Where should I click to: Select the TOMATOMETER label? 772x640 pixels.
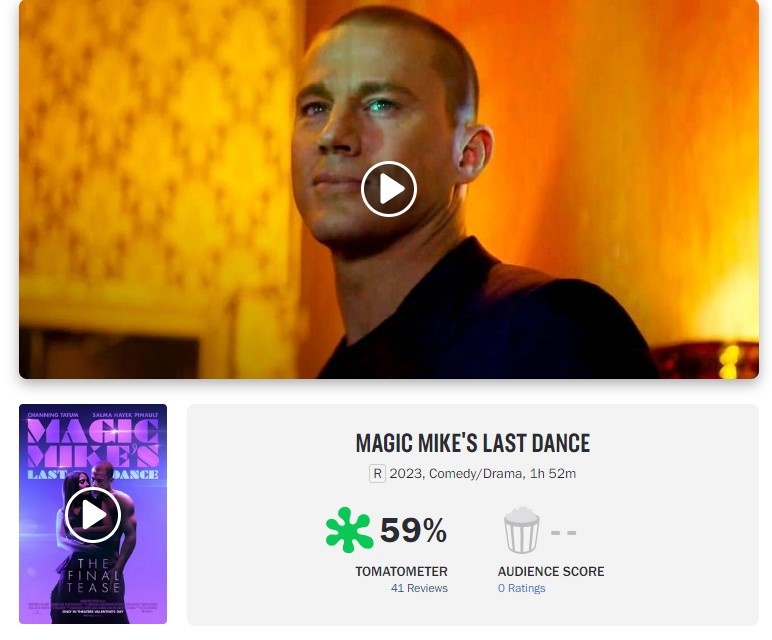pyautogui.click(x=401, y=572)
